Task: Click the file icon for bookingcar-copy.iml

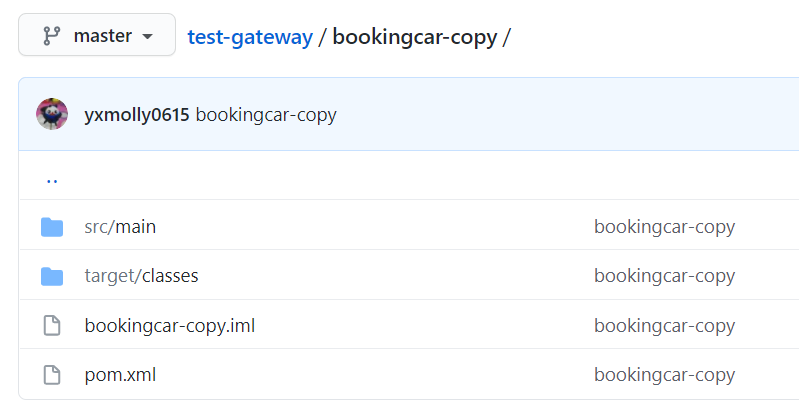Action: pos(52,325)
